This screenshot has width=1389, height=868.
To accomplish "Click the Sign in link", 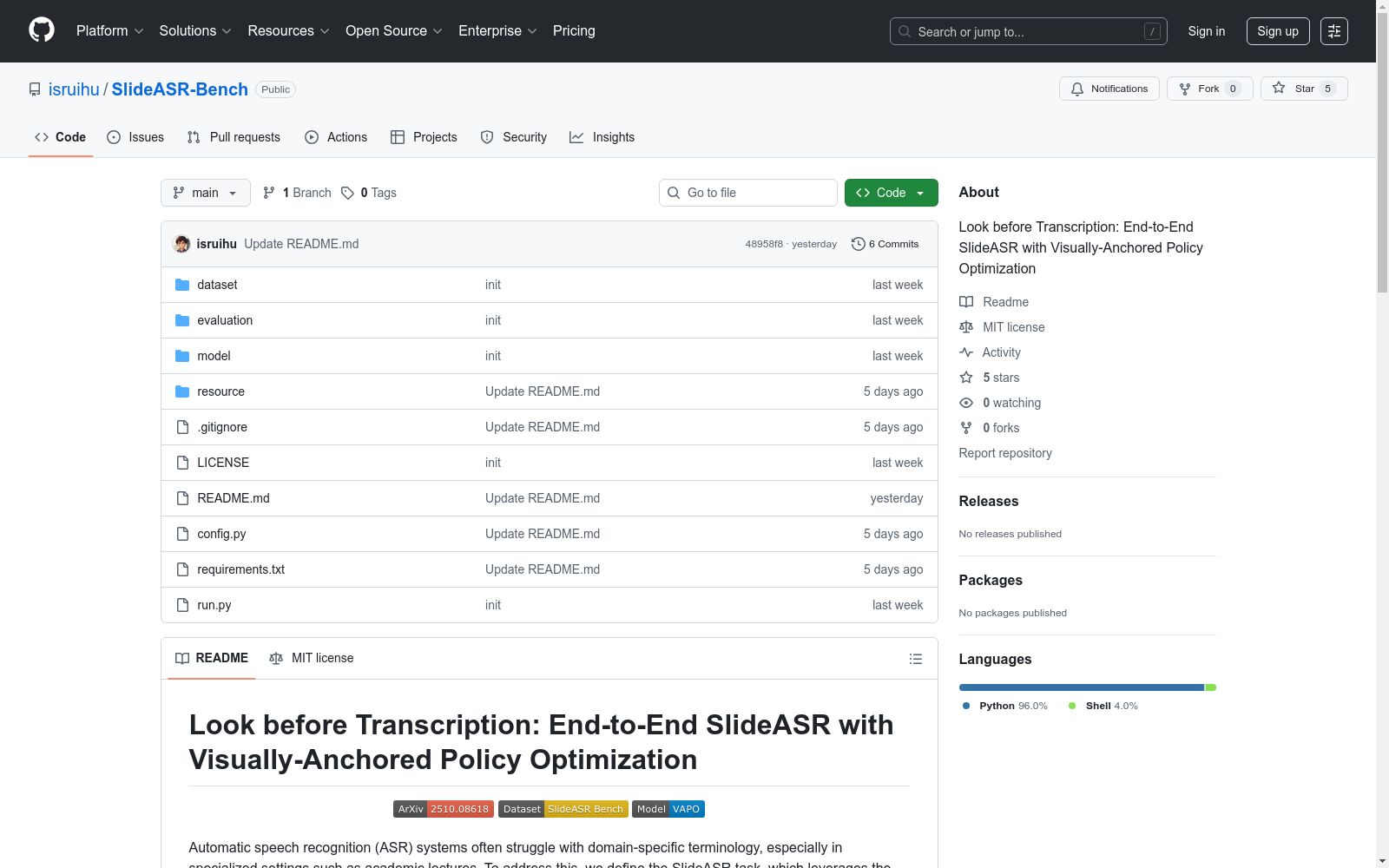I will [x=1207, y=31].
